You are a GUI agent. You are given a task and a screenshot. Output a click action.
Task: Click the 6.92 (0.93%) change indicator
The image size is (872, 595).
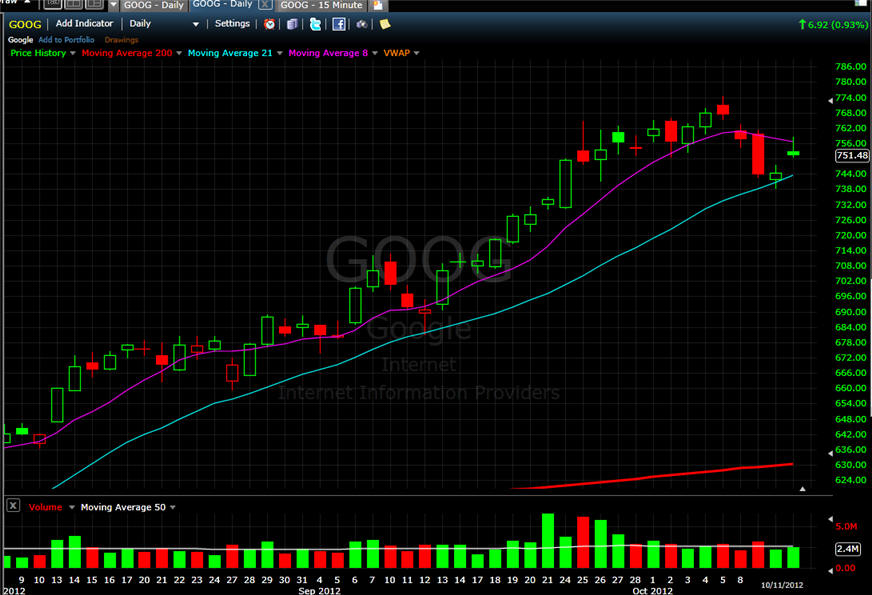pyautogui.click(x=833, y=25)
